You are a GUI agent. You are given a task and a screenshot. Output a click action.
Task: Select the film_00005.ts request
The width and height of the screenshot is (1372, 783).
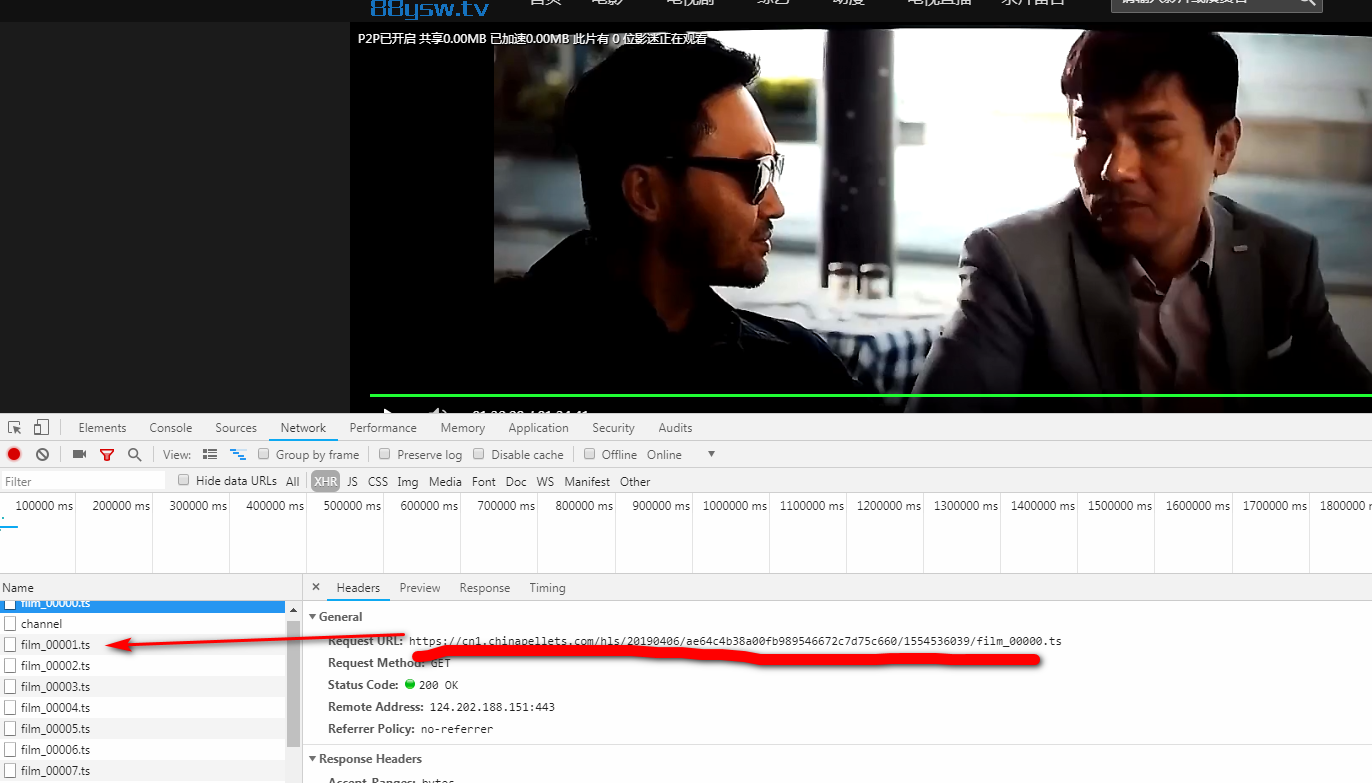tap(143, 729)
